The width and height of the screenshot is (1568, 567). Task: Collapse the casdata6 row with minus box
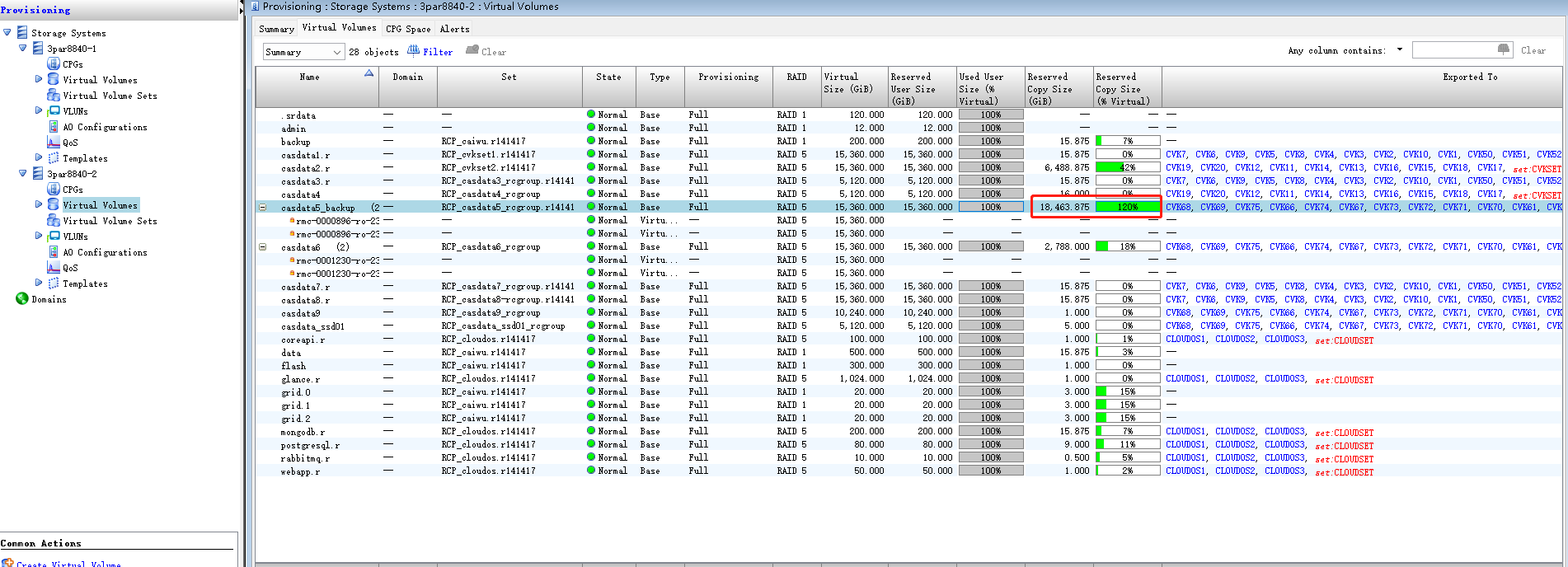click(x=263, y=246)
